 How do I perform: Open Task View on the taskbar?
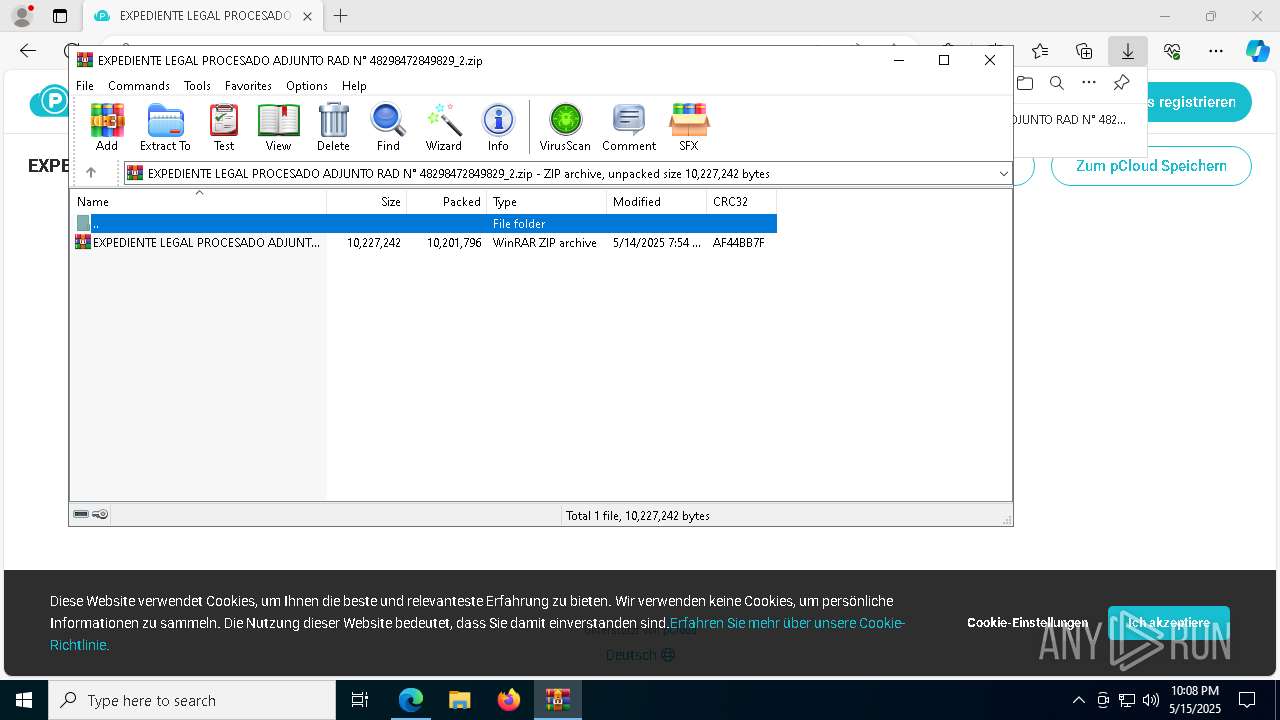[360, 700]
